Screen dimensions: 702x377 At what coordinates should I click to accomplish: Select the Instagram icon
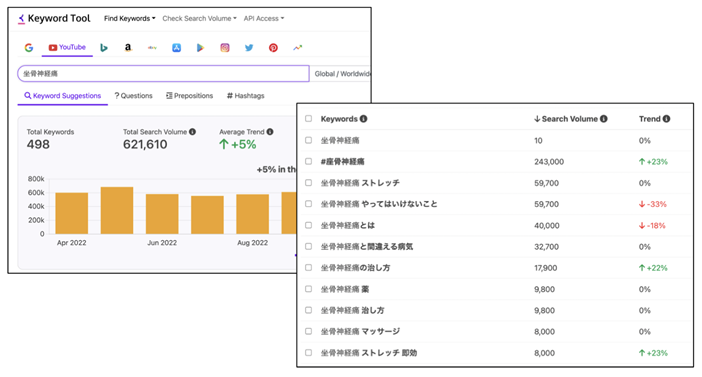tap(225, 47)
